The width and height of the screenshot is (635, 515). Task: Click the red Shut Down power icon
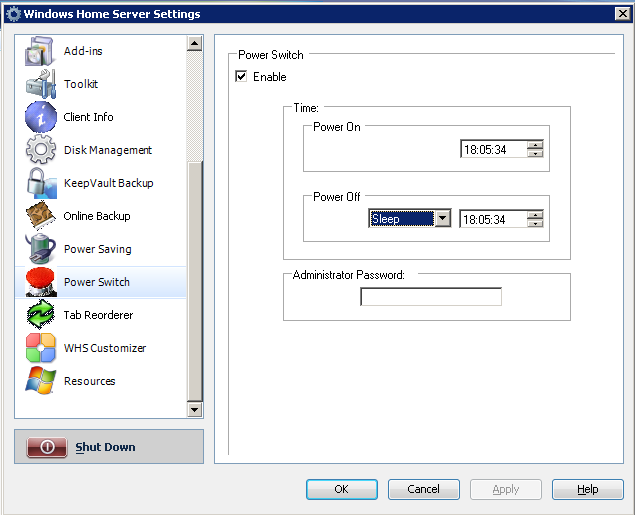(x=47, y=447)
